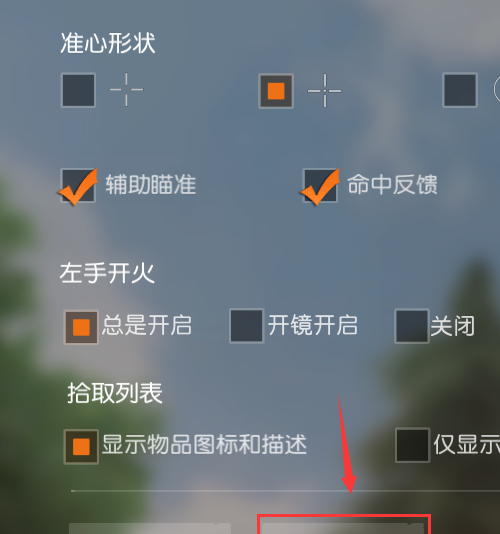
Task: Select the 总是开启 option box
Action: pyautogui.click(x=81, y=327)
